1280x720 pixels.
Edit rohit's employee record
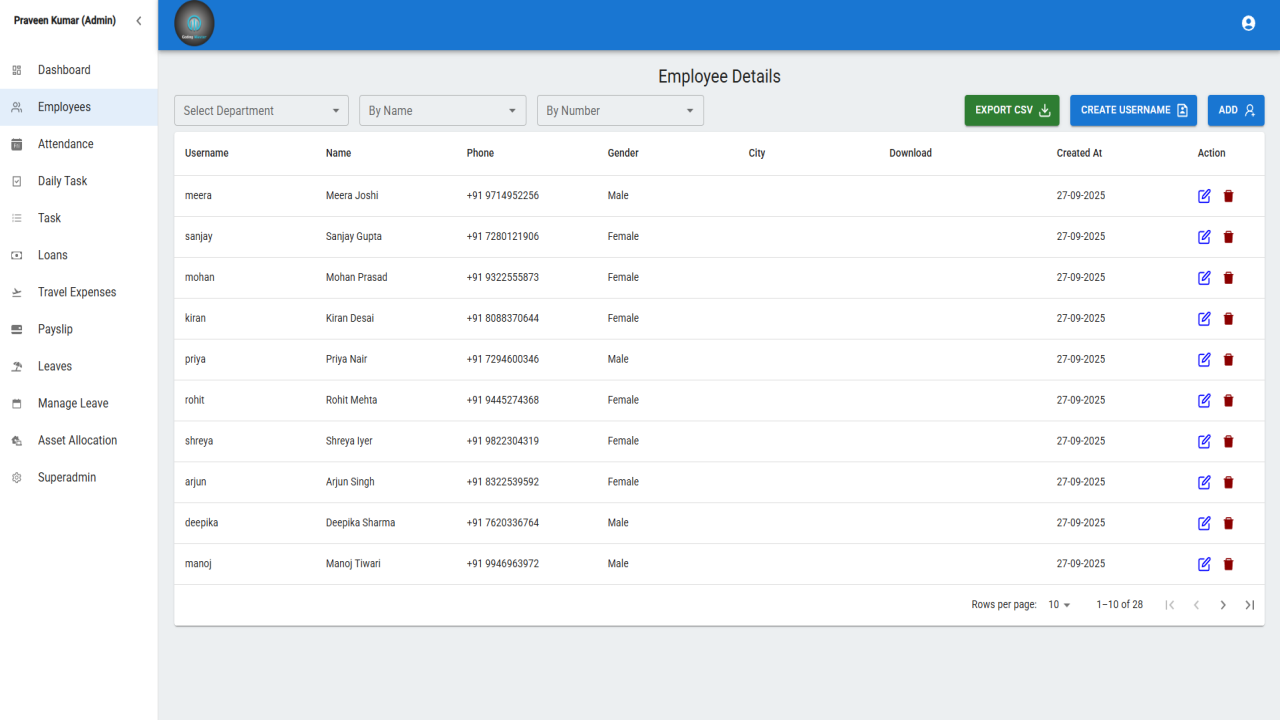click(1204, 401)
